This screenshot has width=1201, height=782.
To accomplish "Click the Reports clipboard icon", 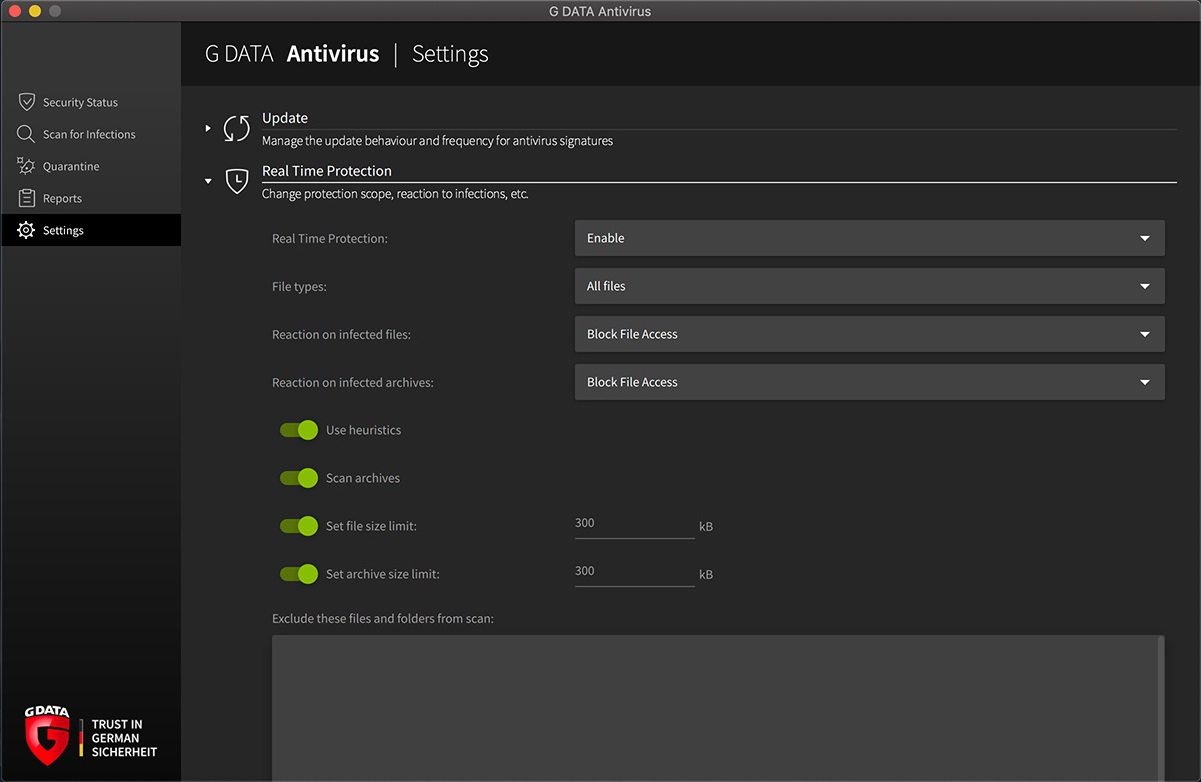I will coord(27,198).
